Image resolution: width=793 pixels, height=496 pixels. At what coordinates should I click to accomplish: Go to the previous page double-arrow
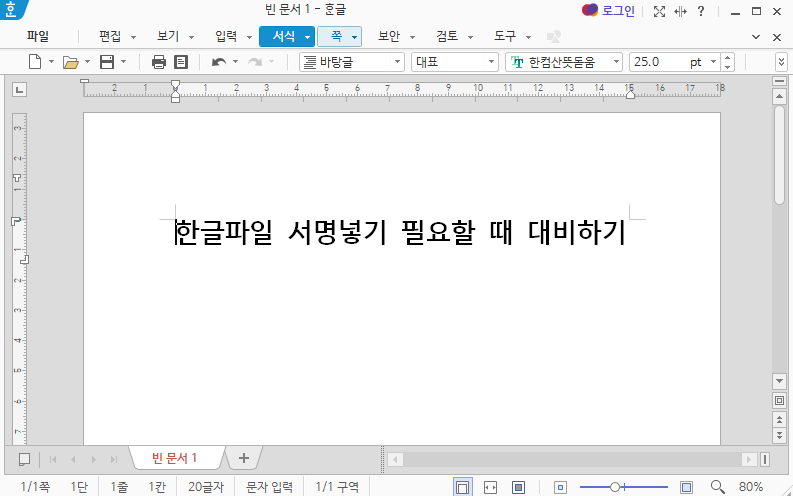click(x=779, y=419)
